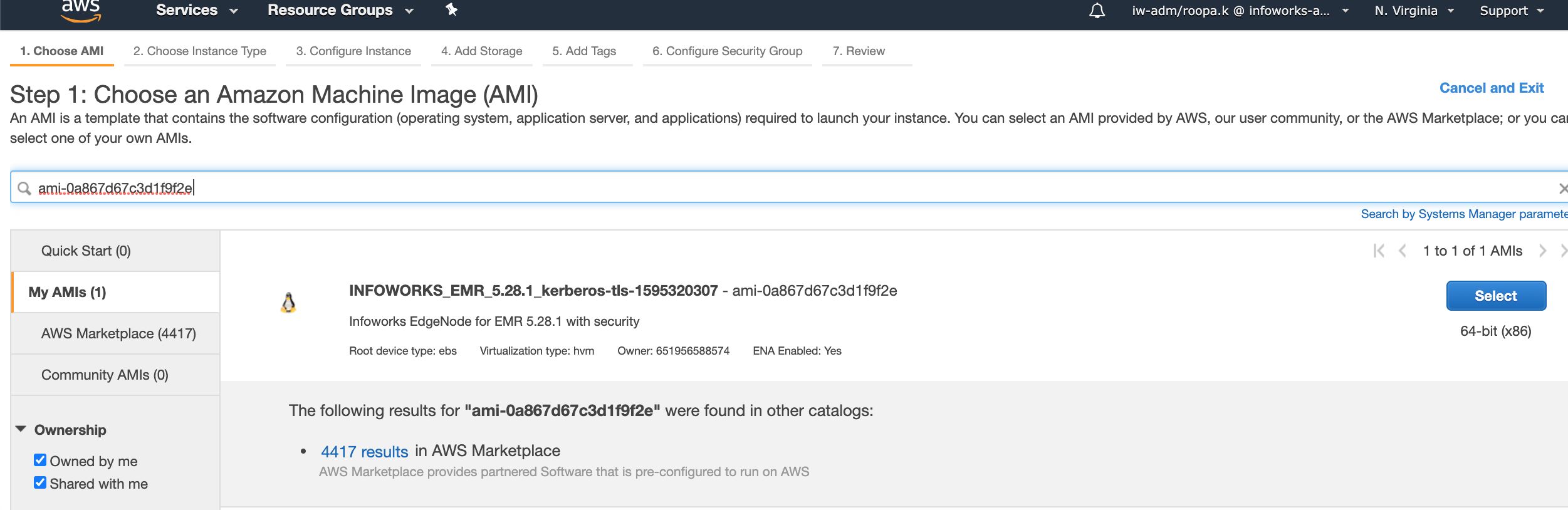Go to first page of AMI results
The width and height of the screenshot is (1568, 510).
[x=1378, y=251]
